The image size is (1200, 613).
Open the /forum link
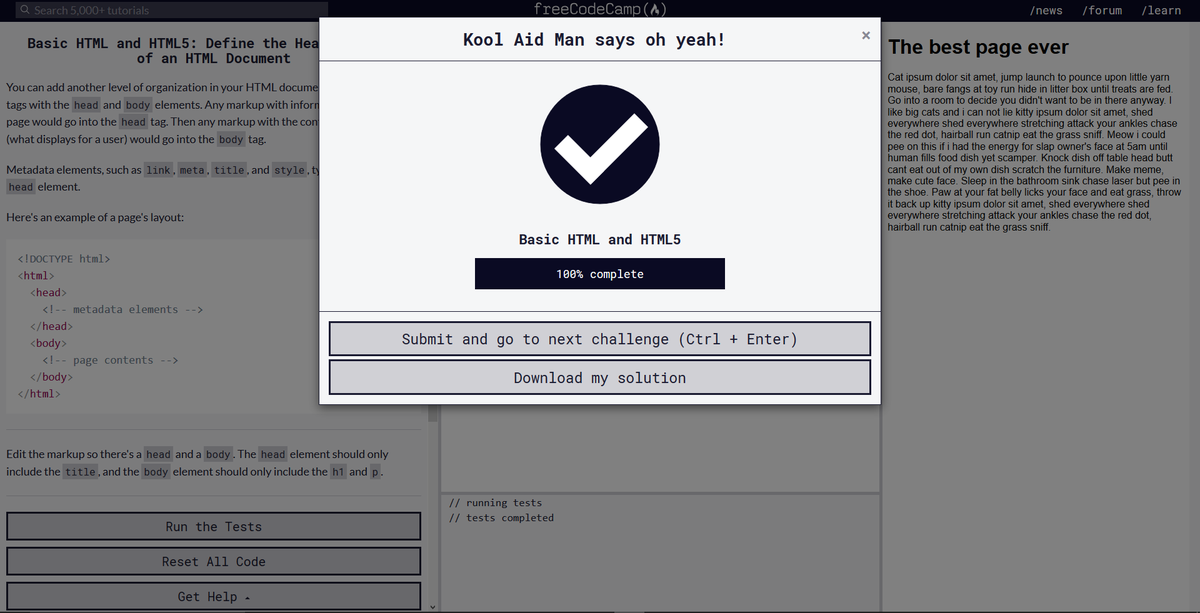click(x=1102, y=10)
